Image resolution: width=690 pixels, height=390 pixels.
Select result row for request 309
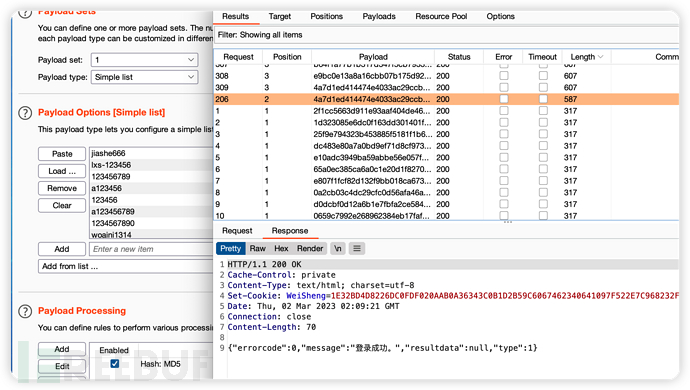(x=447, y=88)
